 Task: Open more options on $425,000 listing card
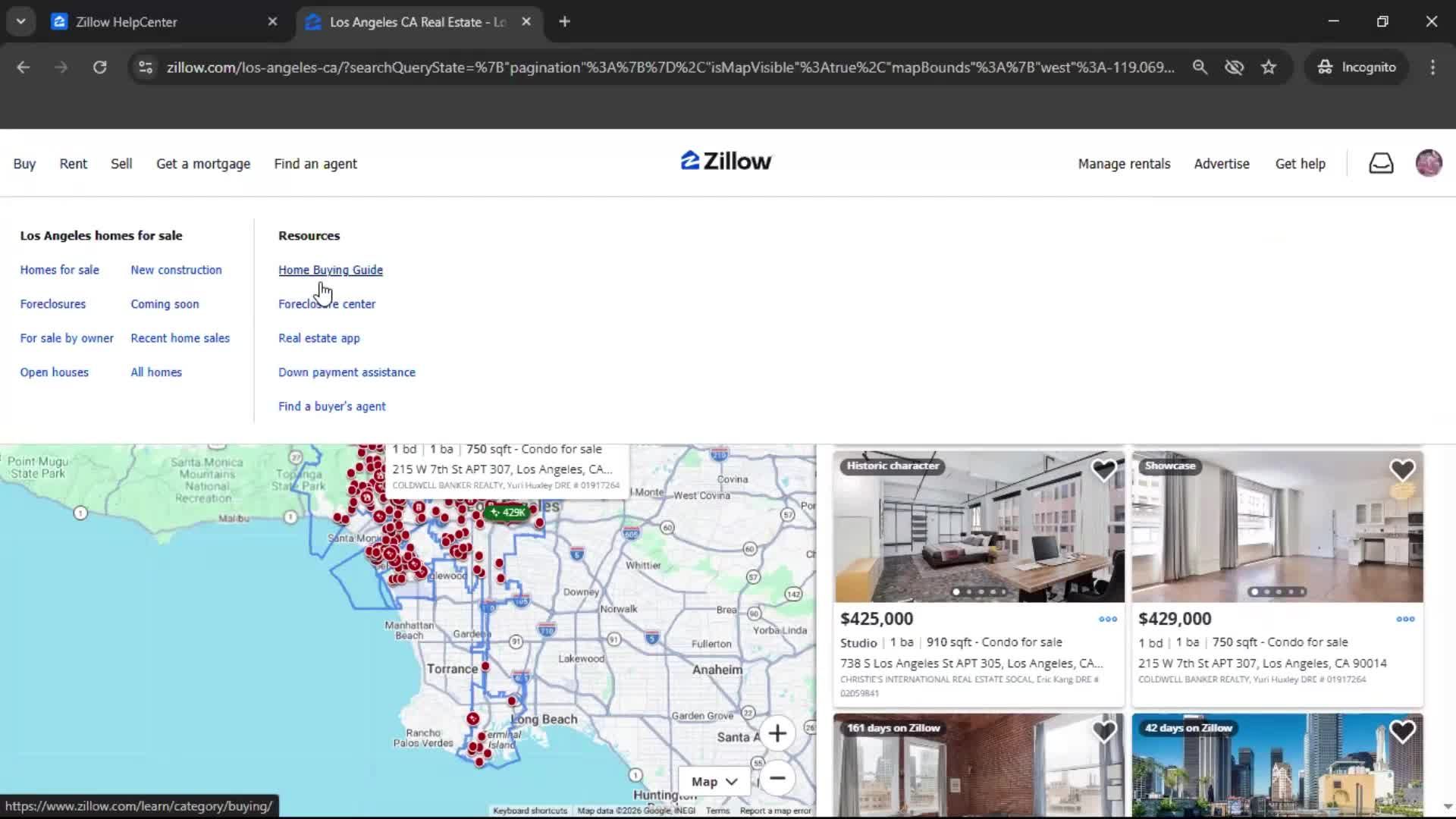(x=1106, y=620)
